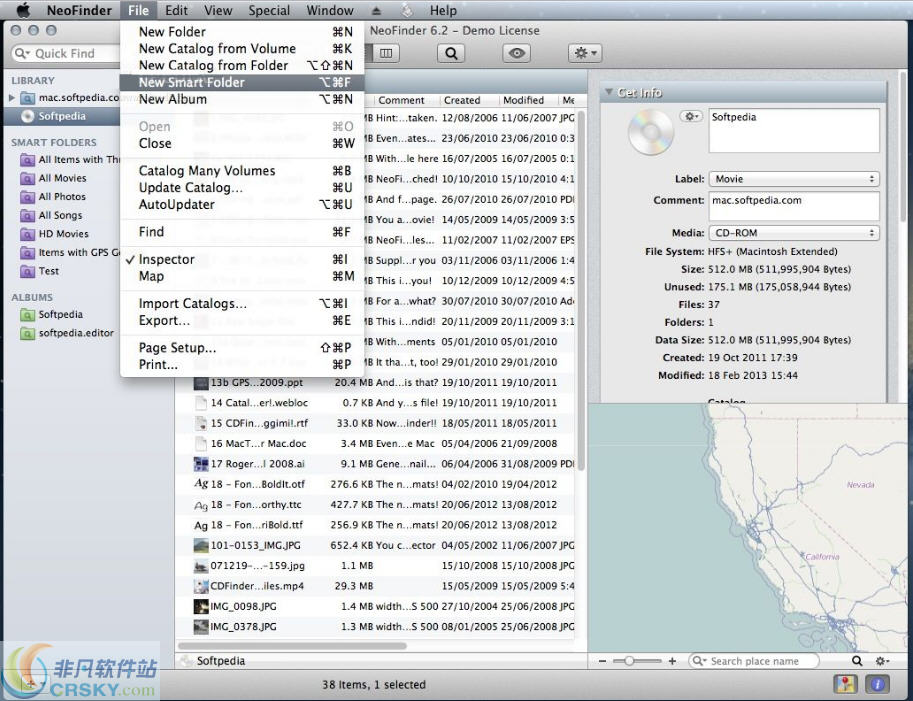Viewport: 913px width, 701px height.
Task: Choose Find in the File menu
Action: [x=242, y=232]
